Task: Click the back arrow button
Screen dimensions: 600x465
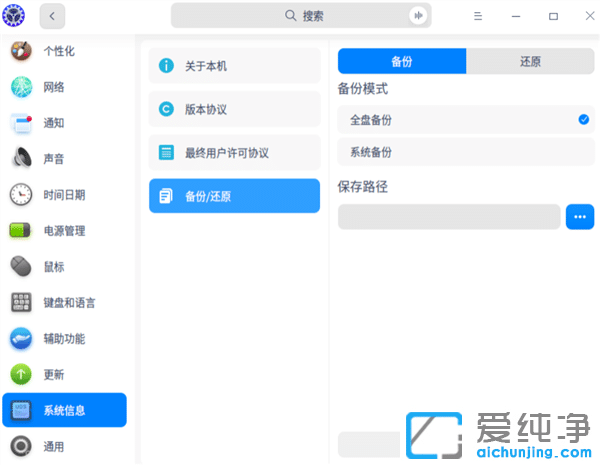Action: pyautogui.click(x=52, y=16)
